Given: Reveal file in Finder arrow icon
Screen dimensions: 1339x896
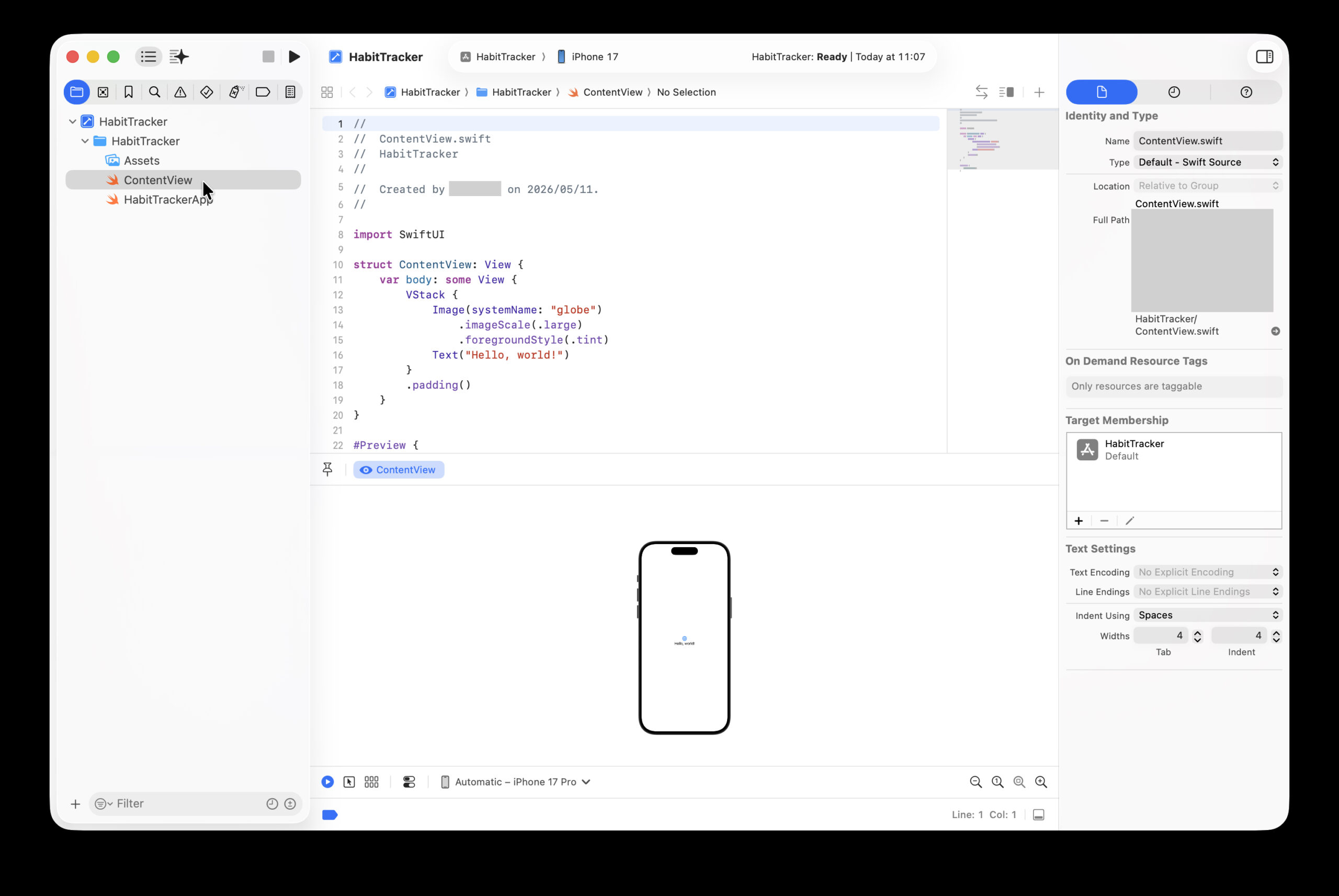Looking at the screenshot, I should [1275, 332].
